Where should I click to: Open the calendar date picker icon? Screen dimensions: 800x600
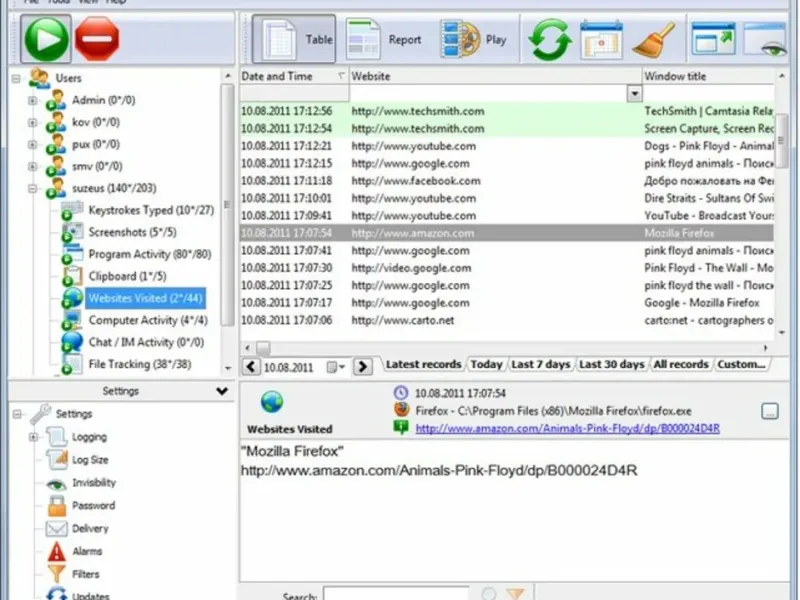[x=602, y=39]
